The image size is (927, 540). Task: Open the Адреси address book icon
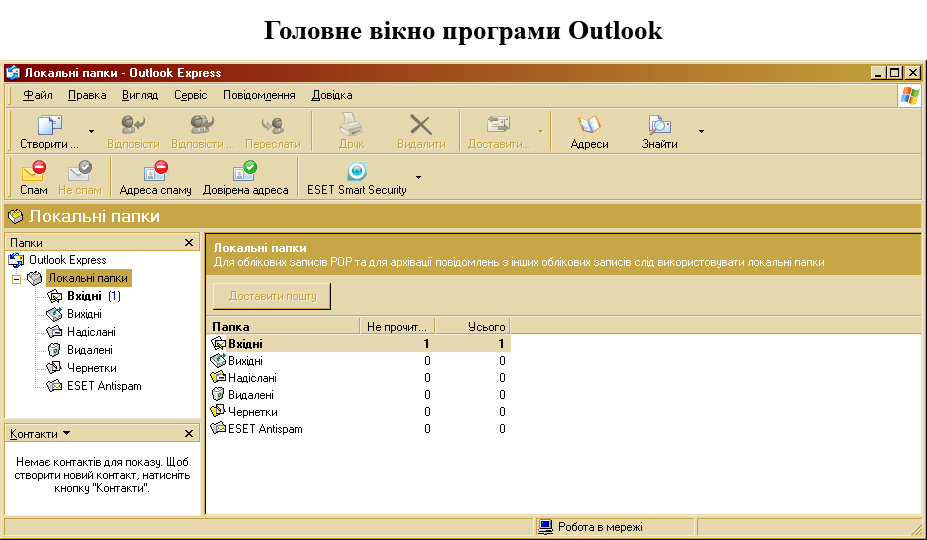coord(589,125)
